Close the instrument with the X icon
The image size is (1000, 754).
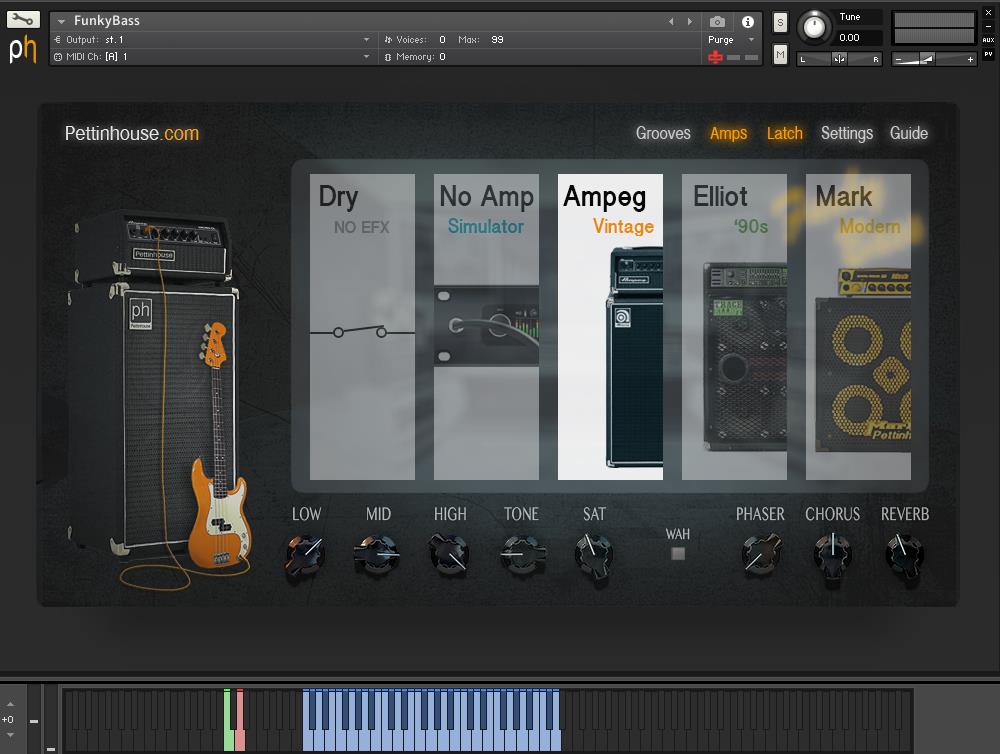[989, 13]
